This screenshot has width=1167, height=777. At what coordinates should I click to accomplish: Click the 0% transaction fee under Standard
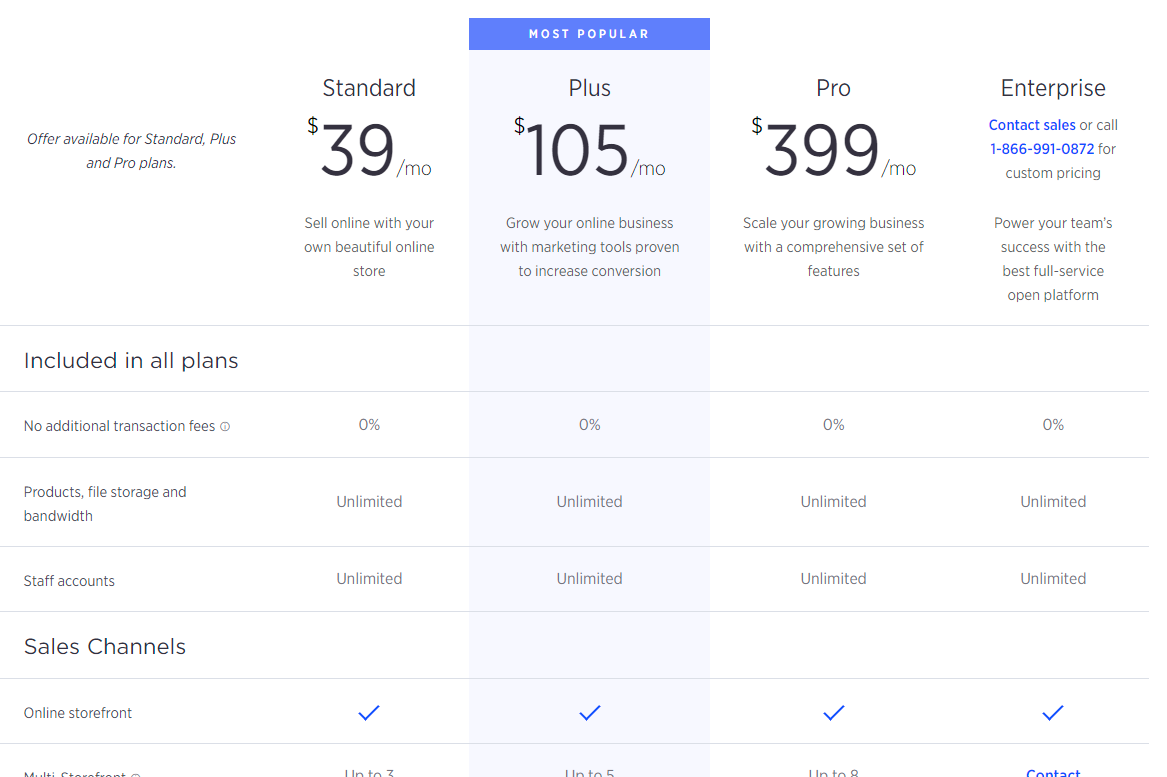(369, 425)
